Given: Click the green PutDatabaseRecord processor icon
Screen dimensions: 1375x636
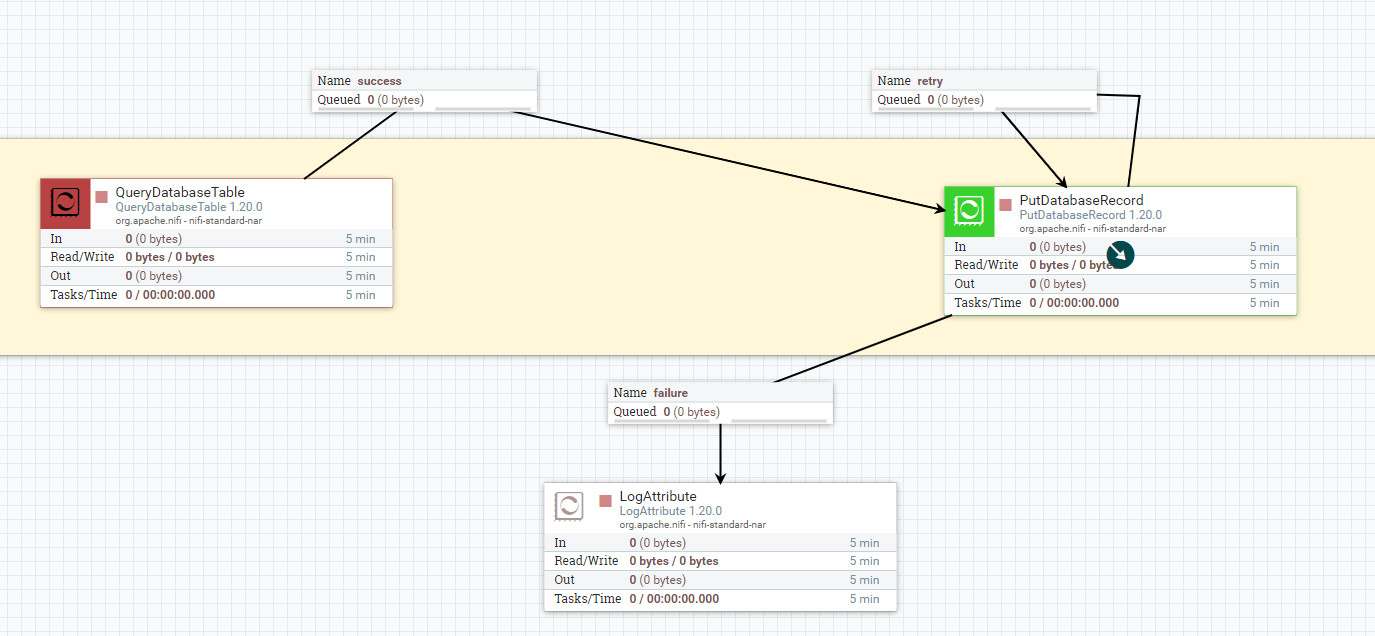Looking at the screenshot, I should pos(970,211).
